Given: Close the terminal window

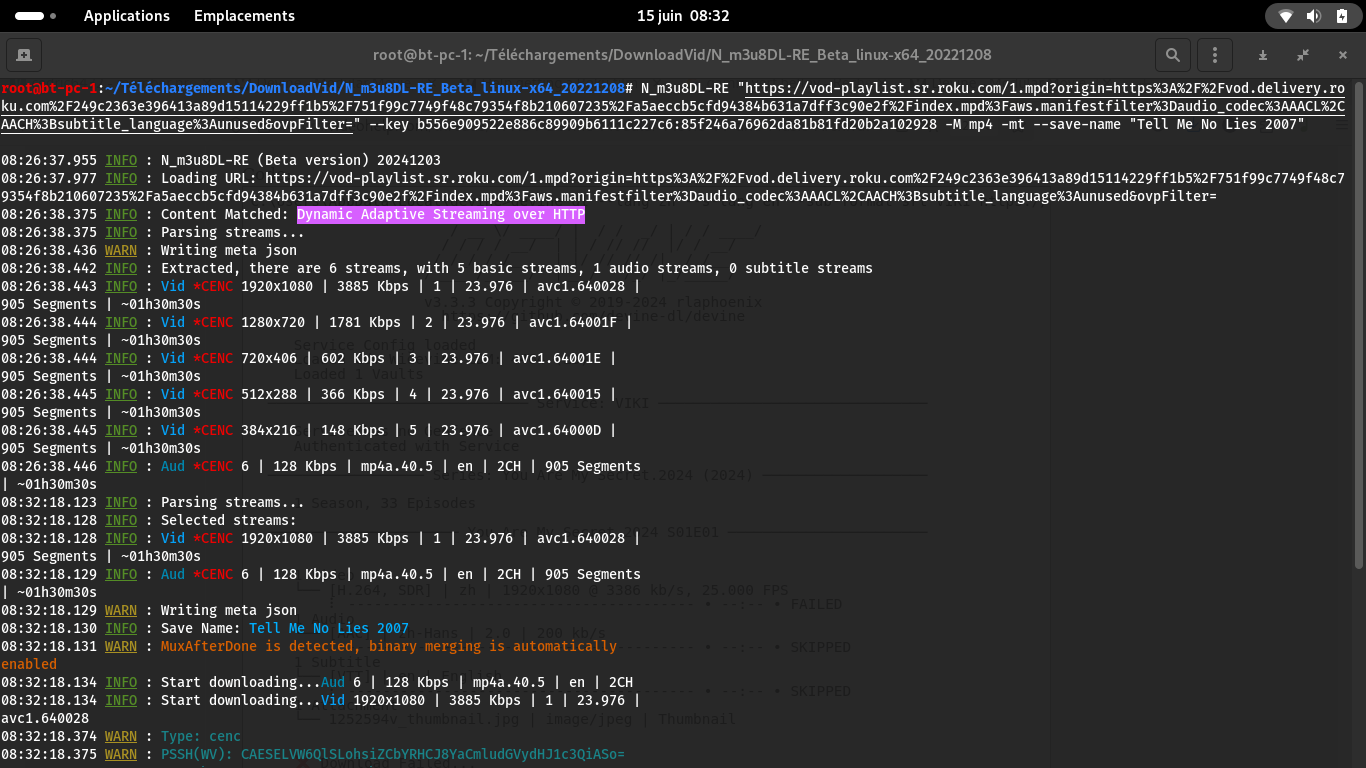Looking at the screenshot, I should (1343, 55).
